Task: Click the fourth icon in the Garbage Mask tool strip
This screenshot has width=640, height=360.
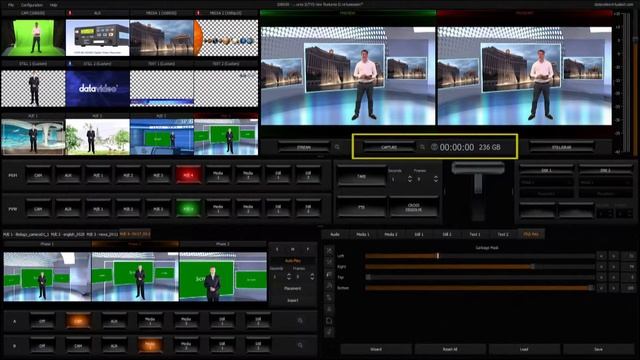Action: [329, 286]
